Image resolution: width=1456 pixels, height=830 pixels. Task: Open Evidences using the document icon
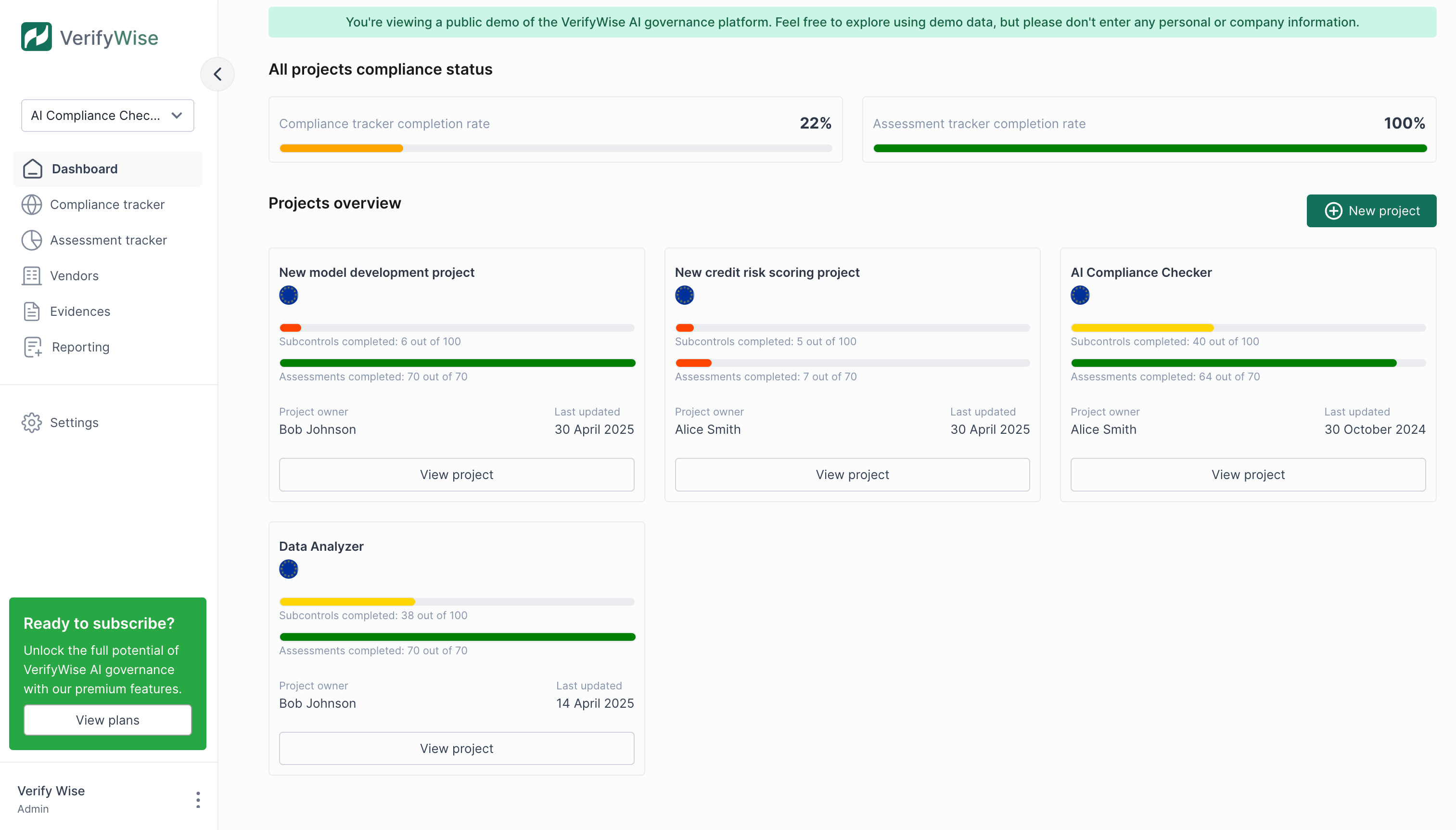tap(32, 311)
